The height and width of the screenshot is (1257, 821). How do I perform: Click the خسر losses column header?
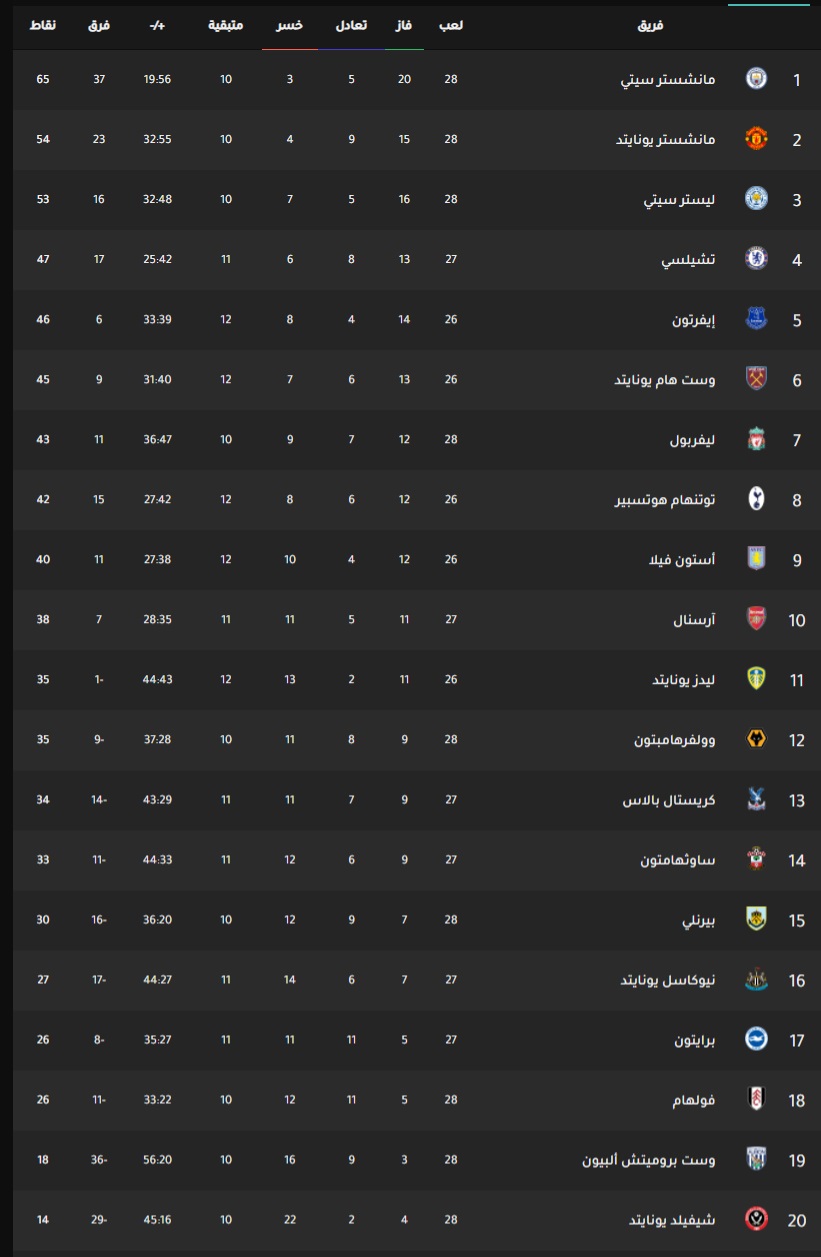[290, 24]
